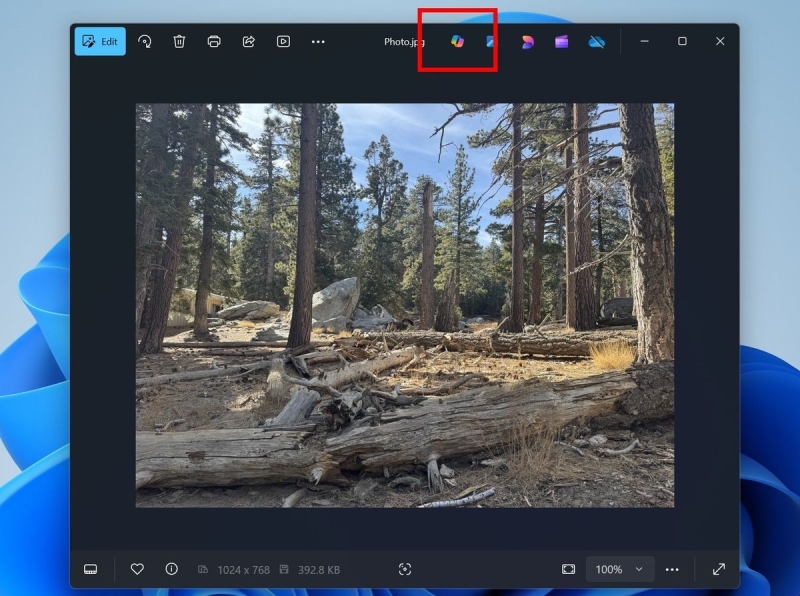Screen dimensions: 800x596
Task: Rotate the photo counterclockwise
Action: pos(144,41)
